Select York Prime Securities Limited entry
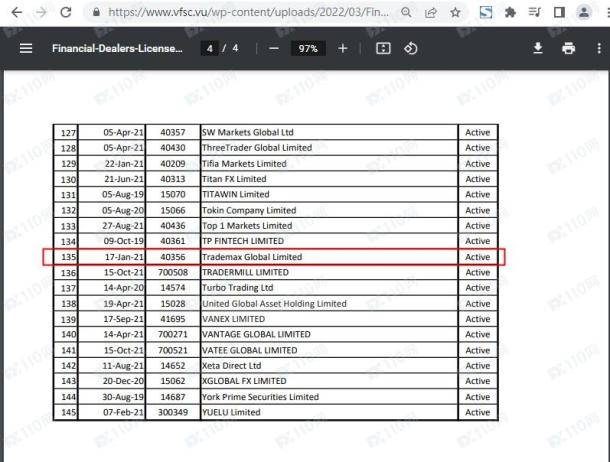610x462 pixels. [x=260, y=397]
